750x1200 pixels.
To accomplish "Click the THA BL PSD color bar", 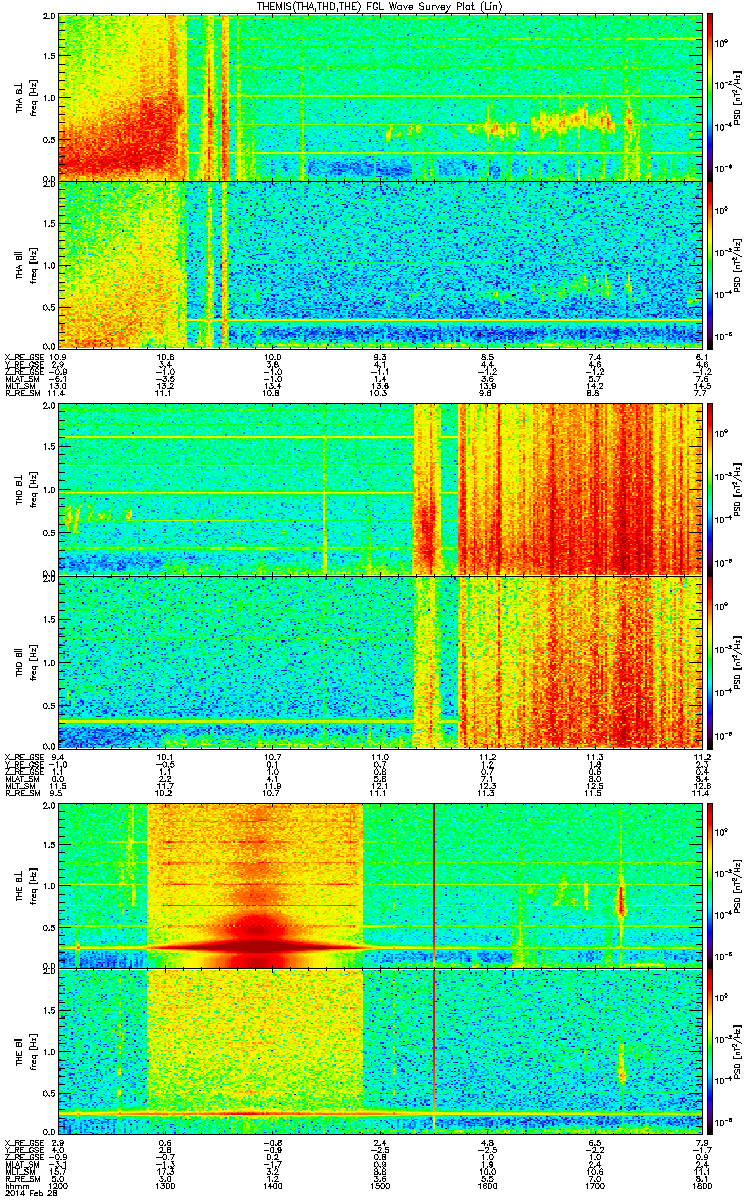I will 710,96.
